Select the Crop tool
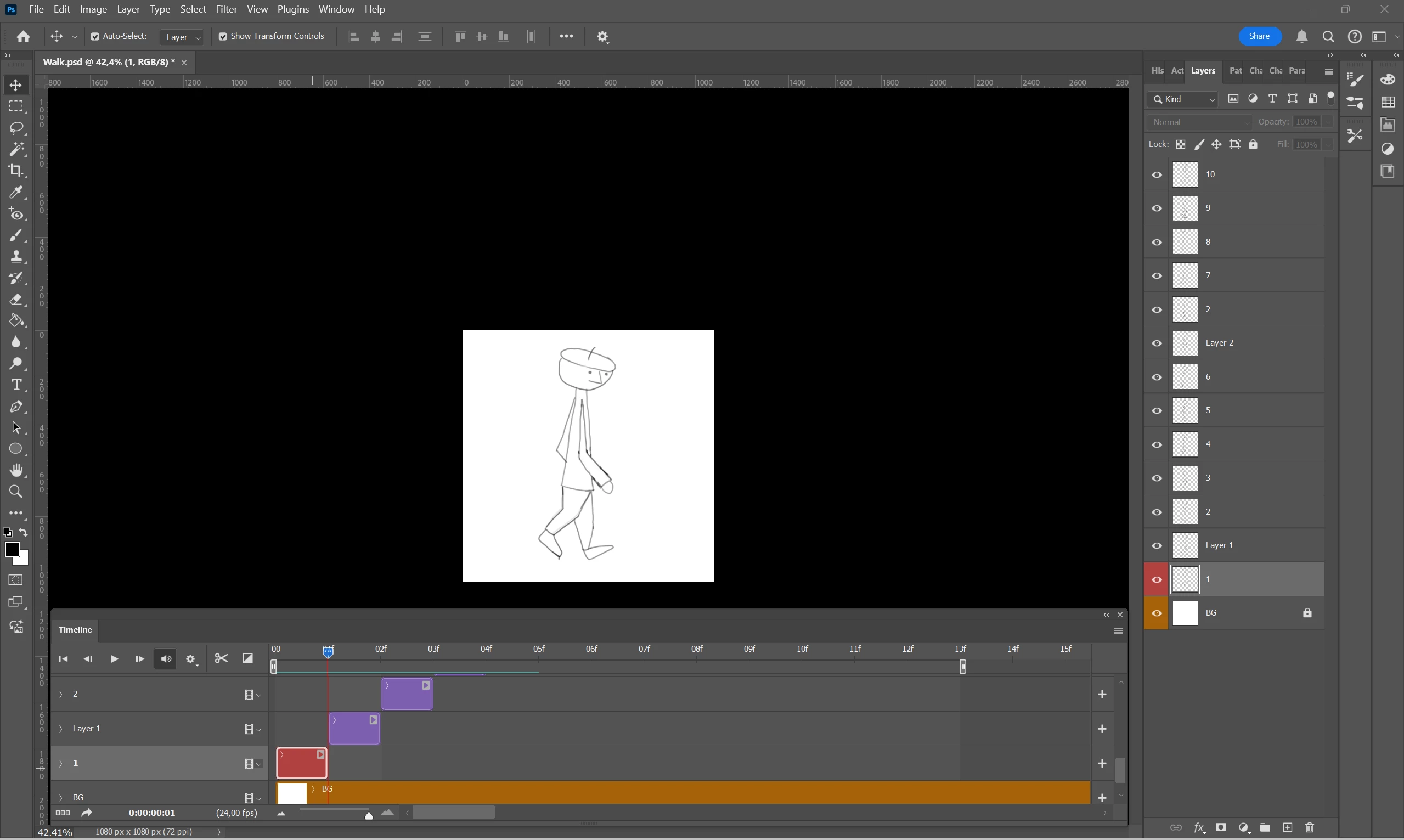 [x=16, y=171]
